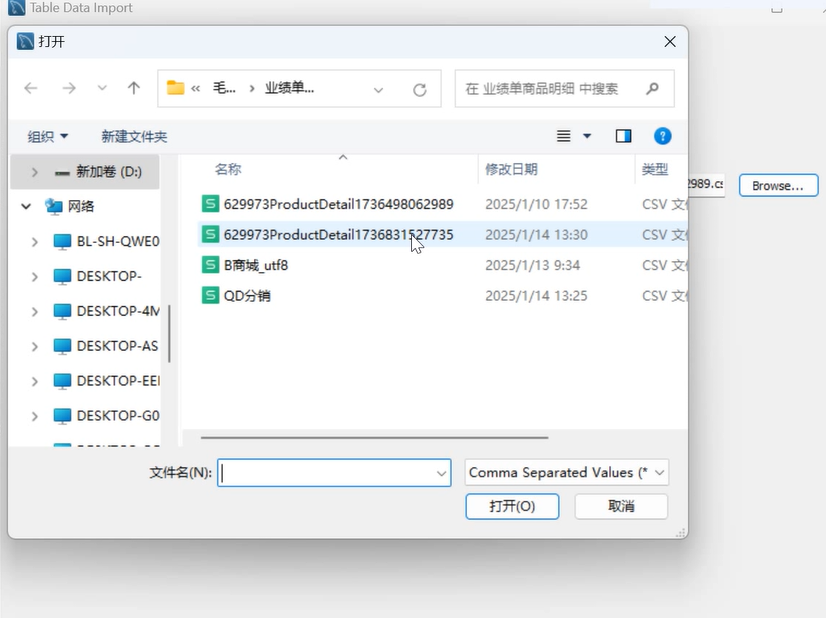Click the CSV icon of QD分销
This screenshot has height=618, width=826.
click(x=210, y=295)
